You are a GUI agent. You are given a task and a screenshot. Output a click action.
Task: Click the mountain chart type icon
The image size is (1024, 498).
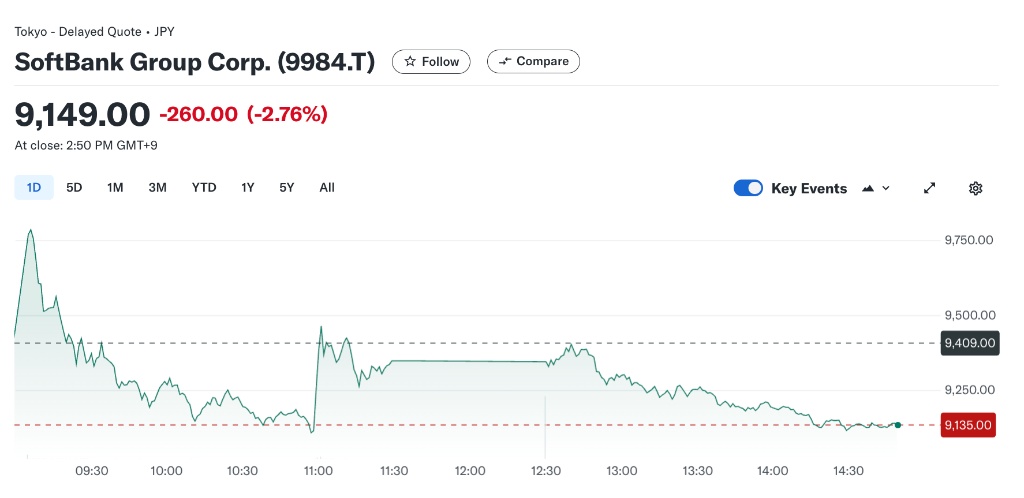click(867, 188)
